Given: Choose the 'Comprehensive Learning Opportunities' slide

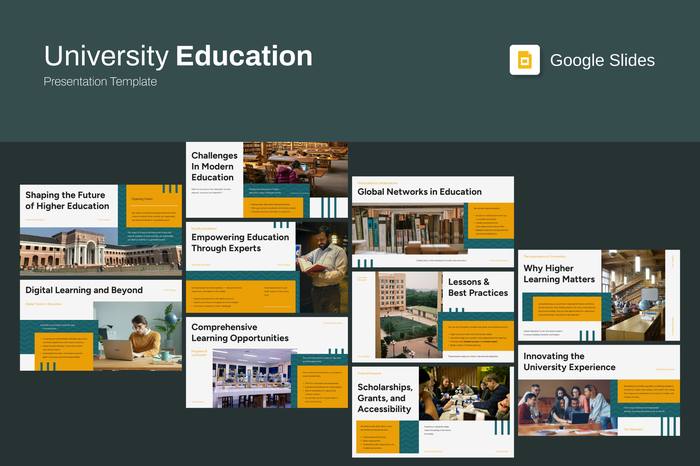Looking at the screenshot, I should click(267, 362).
